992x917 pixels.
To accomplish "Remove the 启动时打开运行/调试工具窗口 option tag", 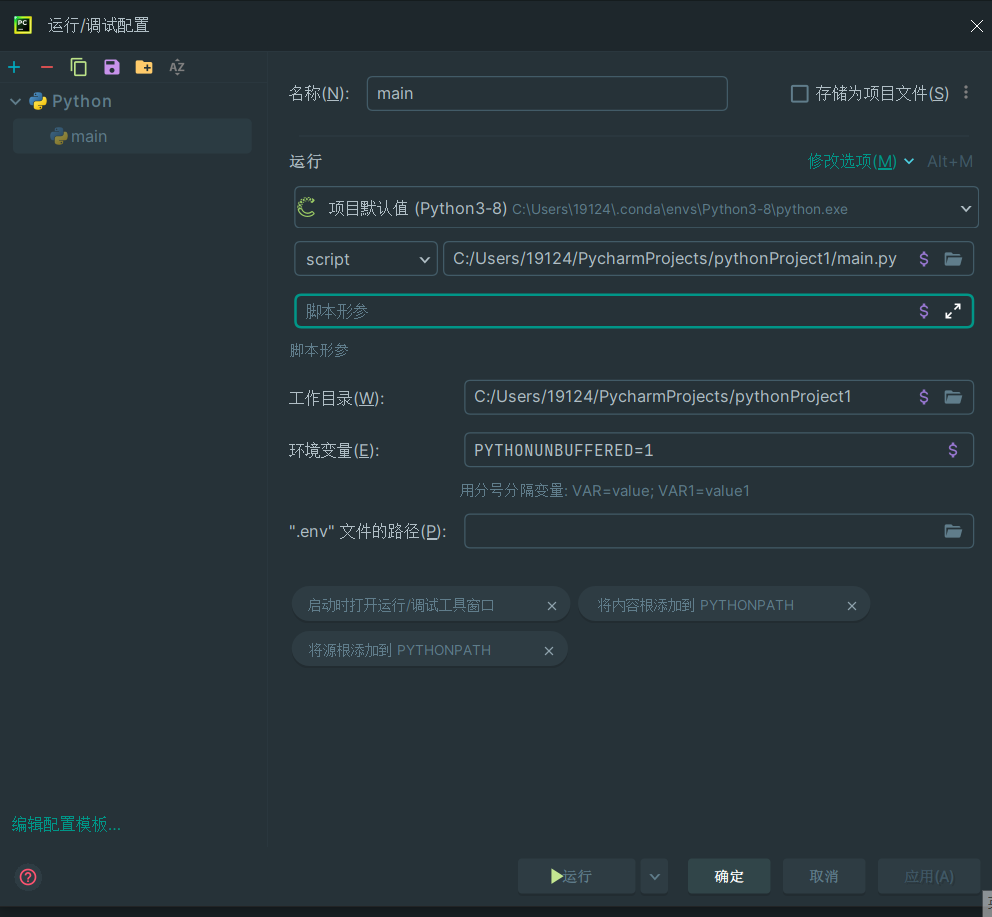I will coord(551,605).
